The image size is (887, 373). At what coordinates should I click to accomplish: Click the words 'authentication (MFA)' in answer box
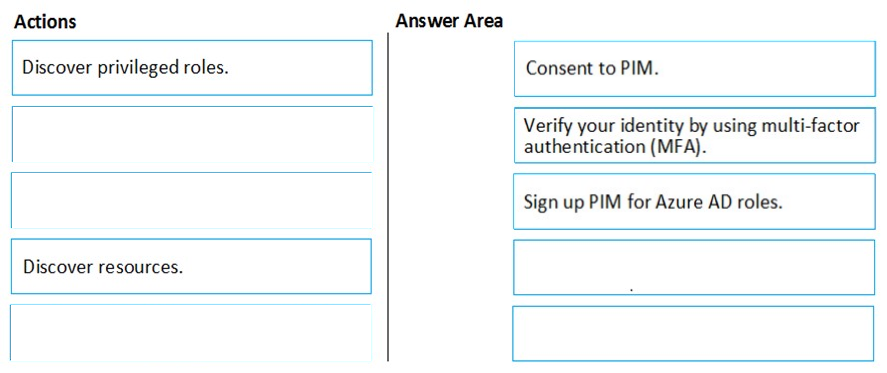tap(615, 147)
